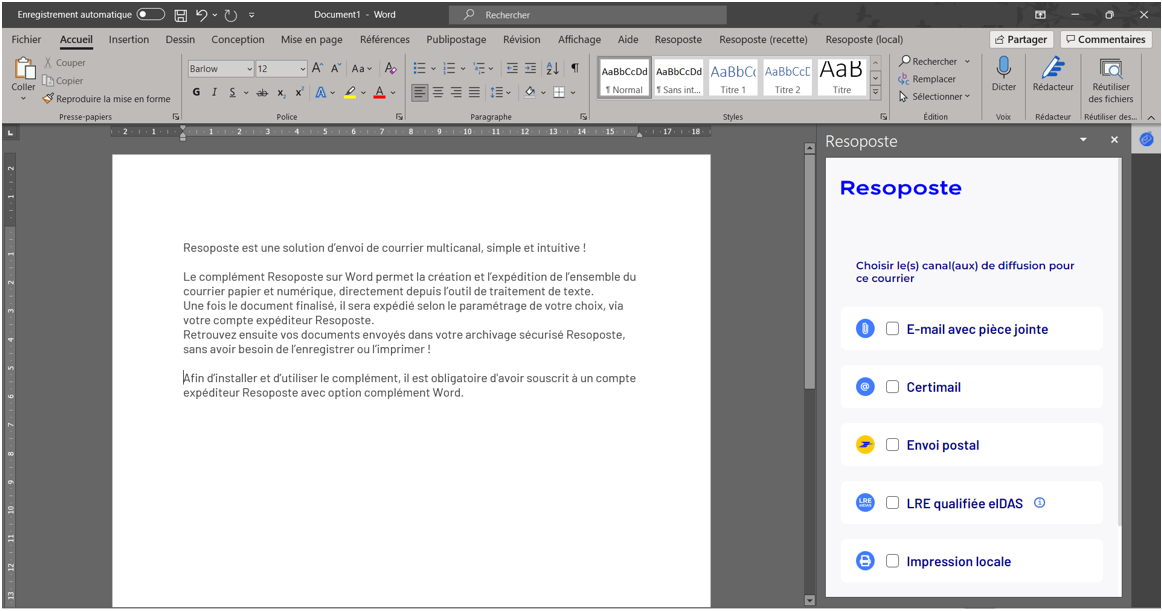Open the Barlow font name dropdown
1162x611 pixels.
(249, 69)
